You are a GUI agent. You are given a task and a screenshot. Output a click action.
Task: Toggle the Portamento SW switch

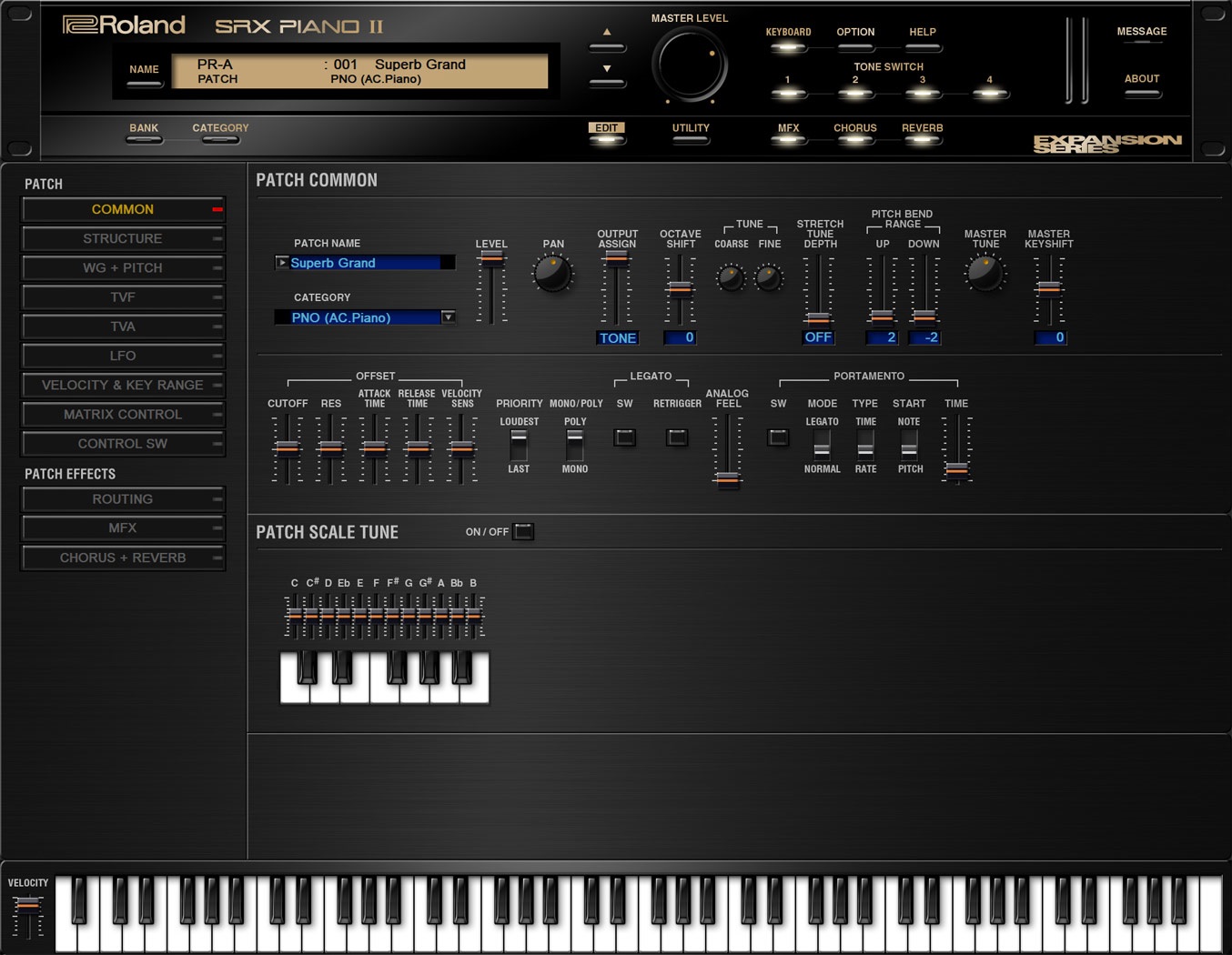pos(778,437)
